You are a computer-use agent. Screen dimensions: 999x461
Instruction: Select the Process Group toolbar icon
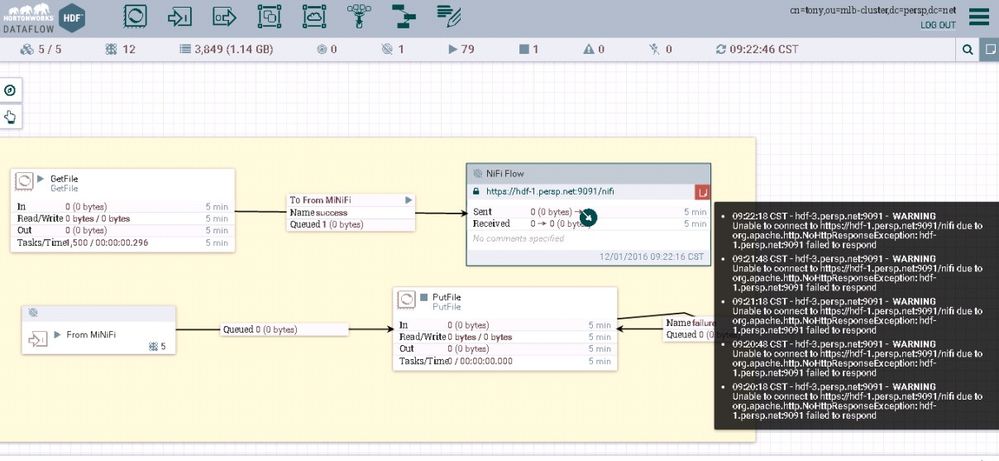(269, 17)
